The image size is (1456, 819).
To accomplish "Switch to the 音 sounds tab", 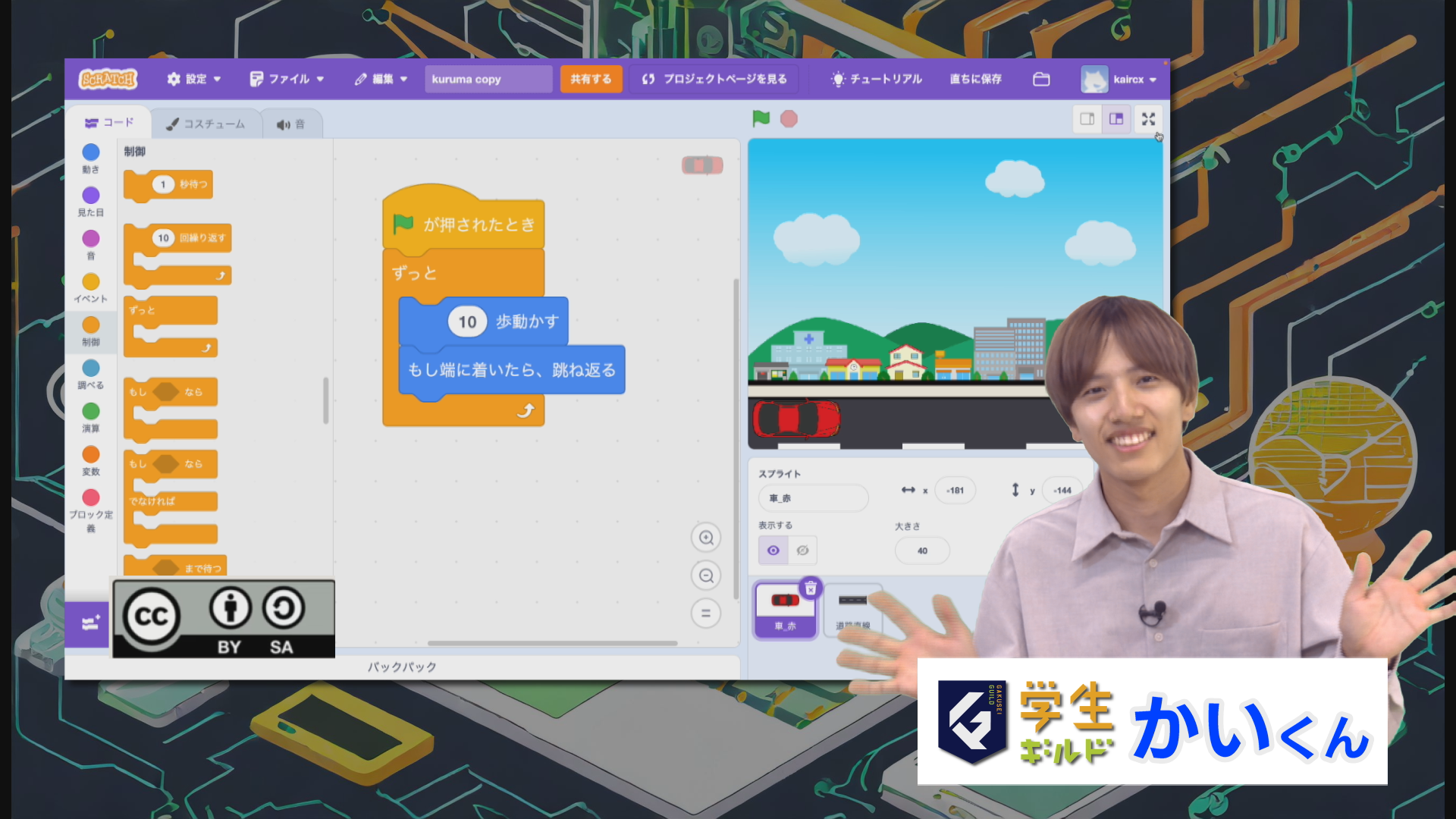I will tap(291, 124).
